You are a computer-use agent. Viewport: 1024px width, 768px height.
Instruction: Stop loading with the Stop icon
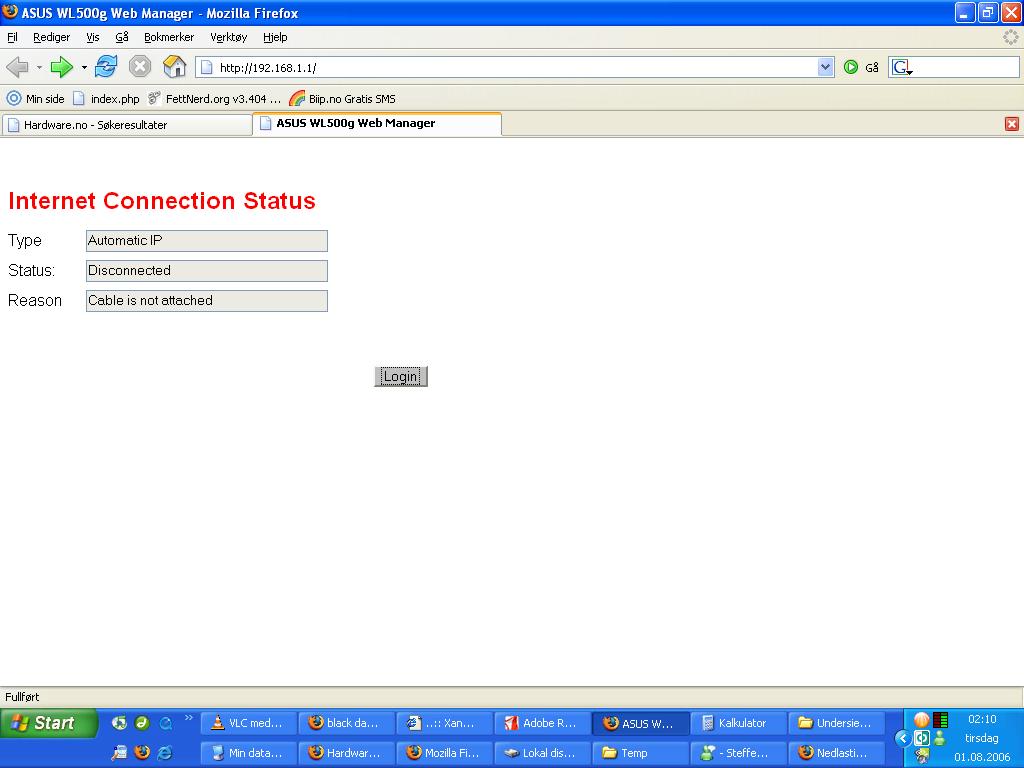pyautogui.click(x=140, y=67)
